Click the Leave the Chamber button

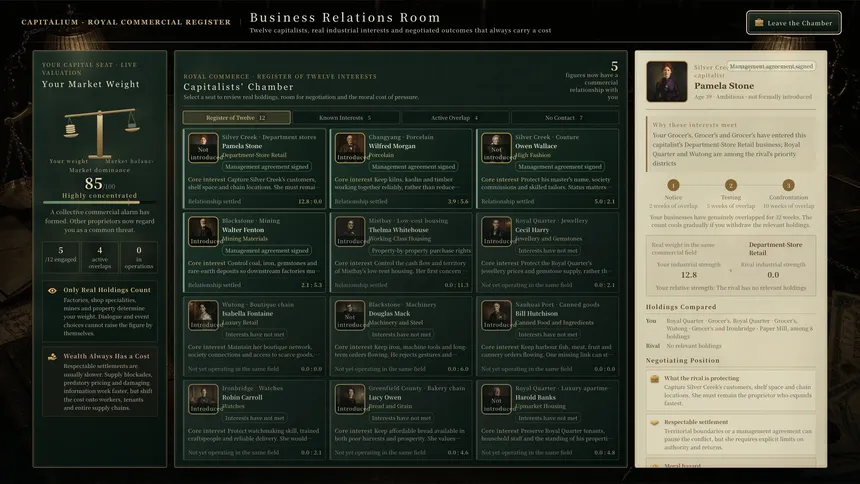794,23
